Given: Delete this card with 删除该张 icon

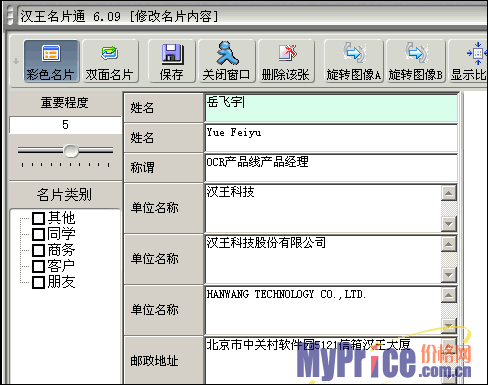Looking at the screenshot, I should point(286,61).
